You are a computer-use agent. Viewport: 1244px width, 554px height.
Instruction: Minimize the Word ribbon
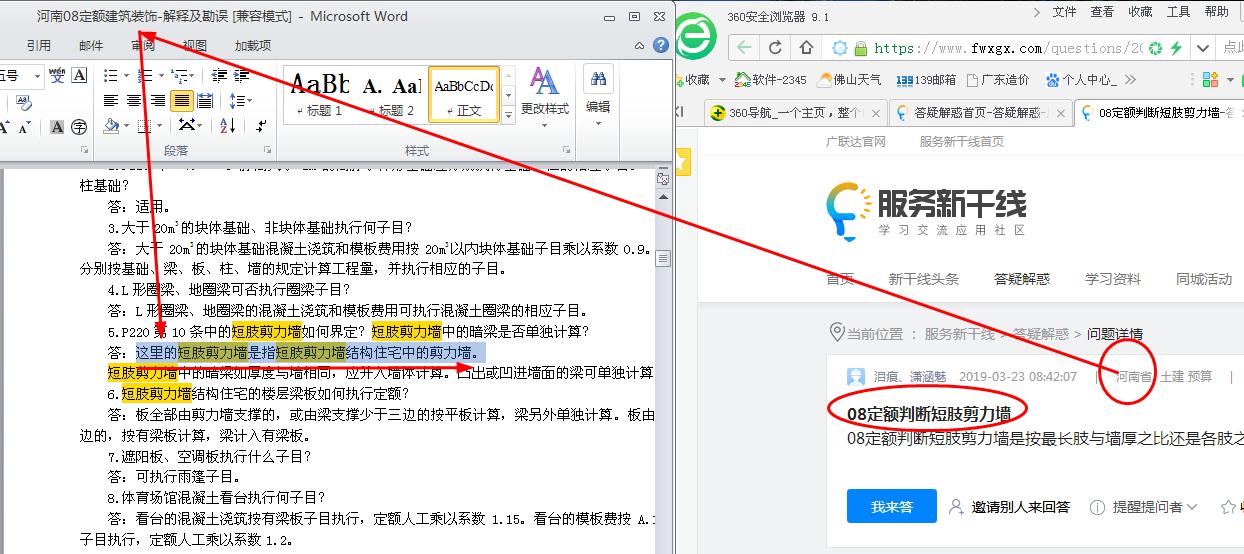click(642, 45)
